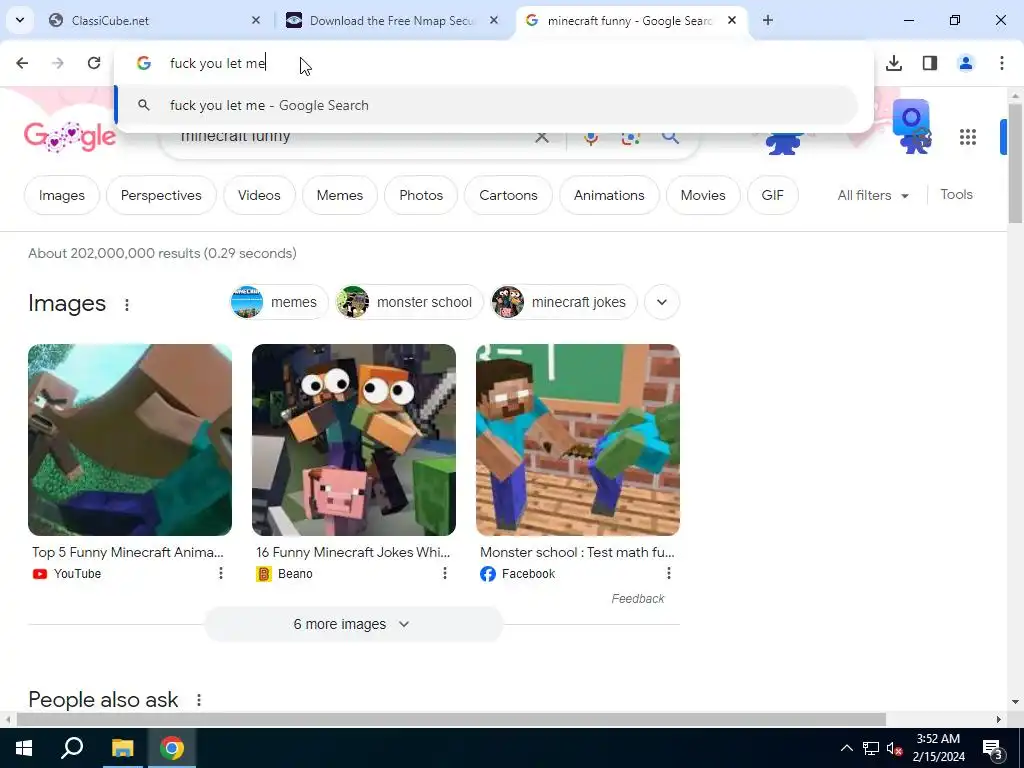Select the GIF filter chip
Image resolution: width=1024 pixels, height=768 pixels.
tap(773, 195)
